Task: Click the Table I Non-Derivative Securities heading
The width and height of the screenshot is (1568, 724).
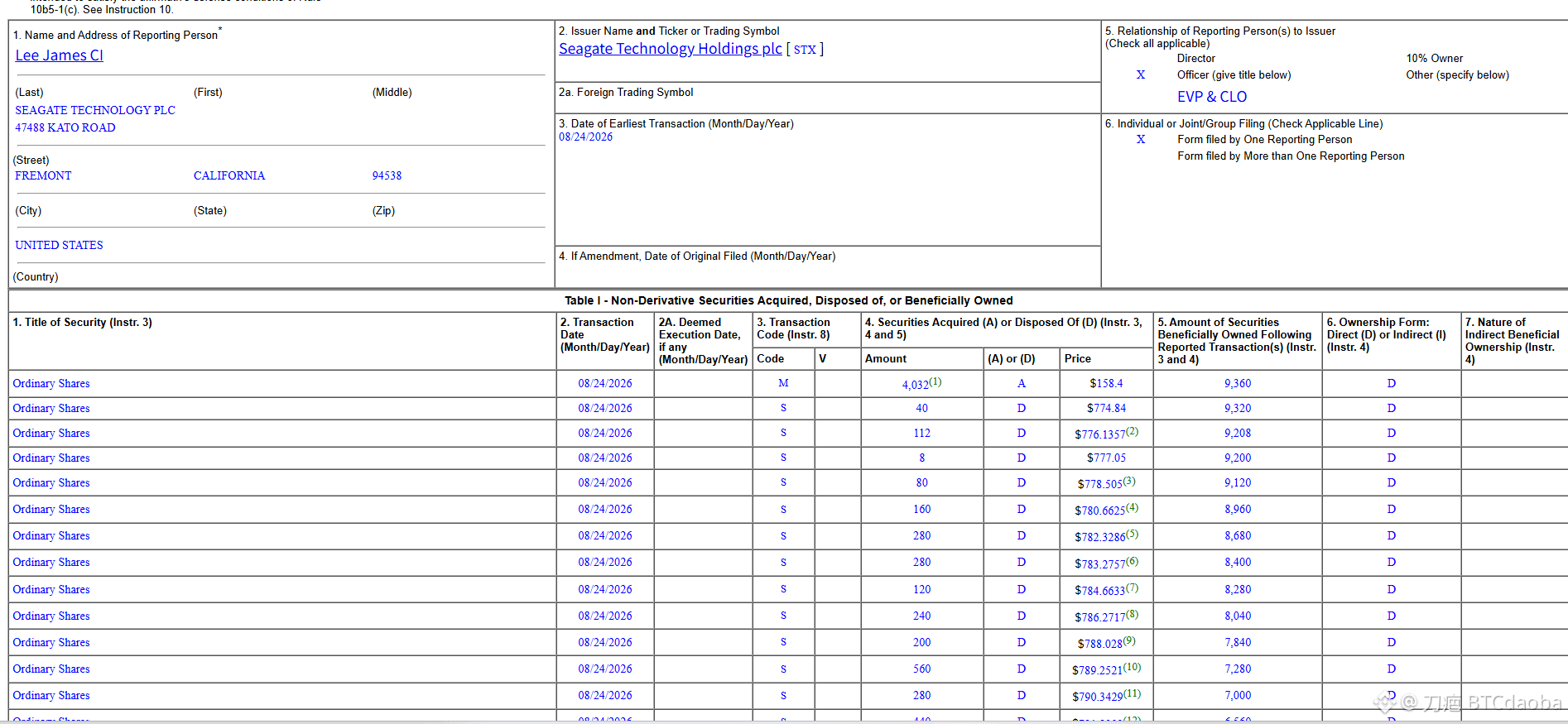Action: pos(788,300)
